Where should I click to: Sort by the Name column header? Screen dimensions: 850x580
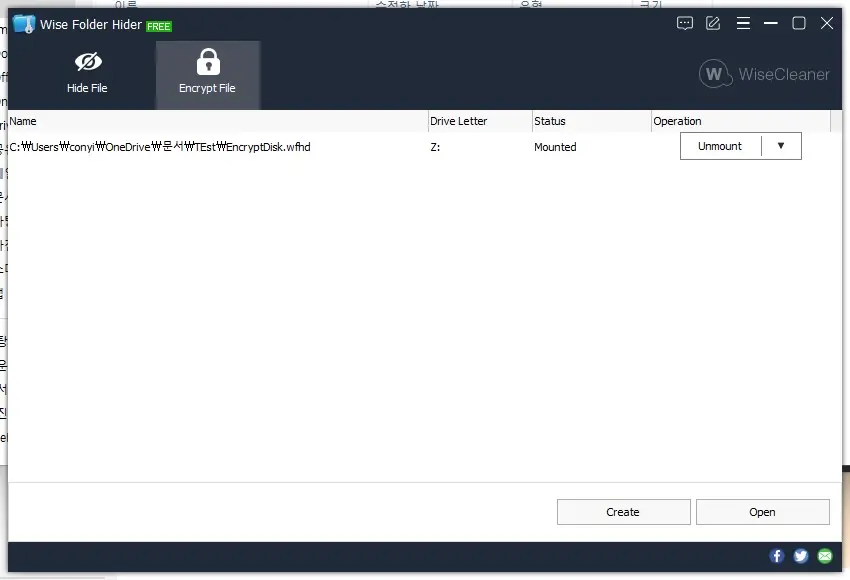tap(218, 121)
